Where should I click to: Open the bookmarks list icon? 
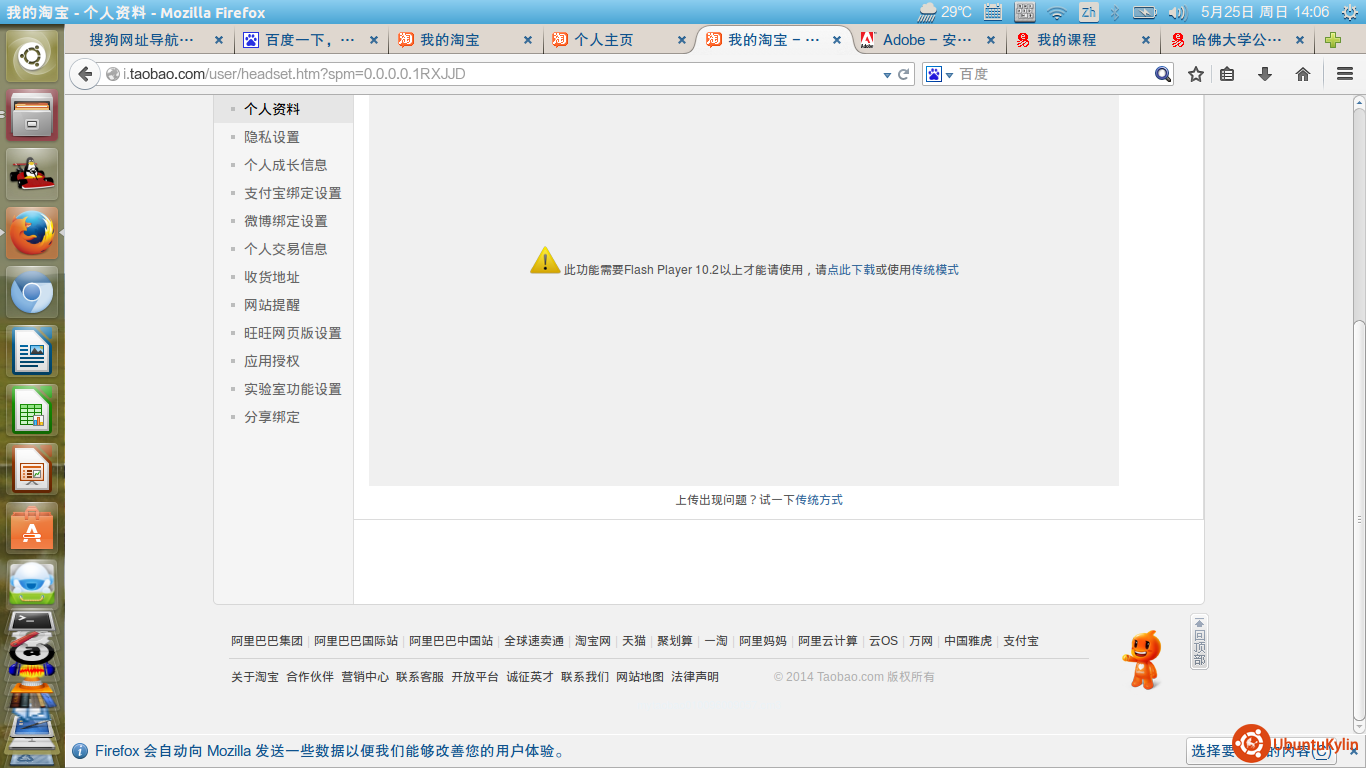click(x=1227, y=74)
